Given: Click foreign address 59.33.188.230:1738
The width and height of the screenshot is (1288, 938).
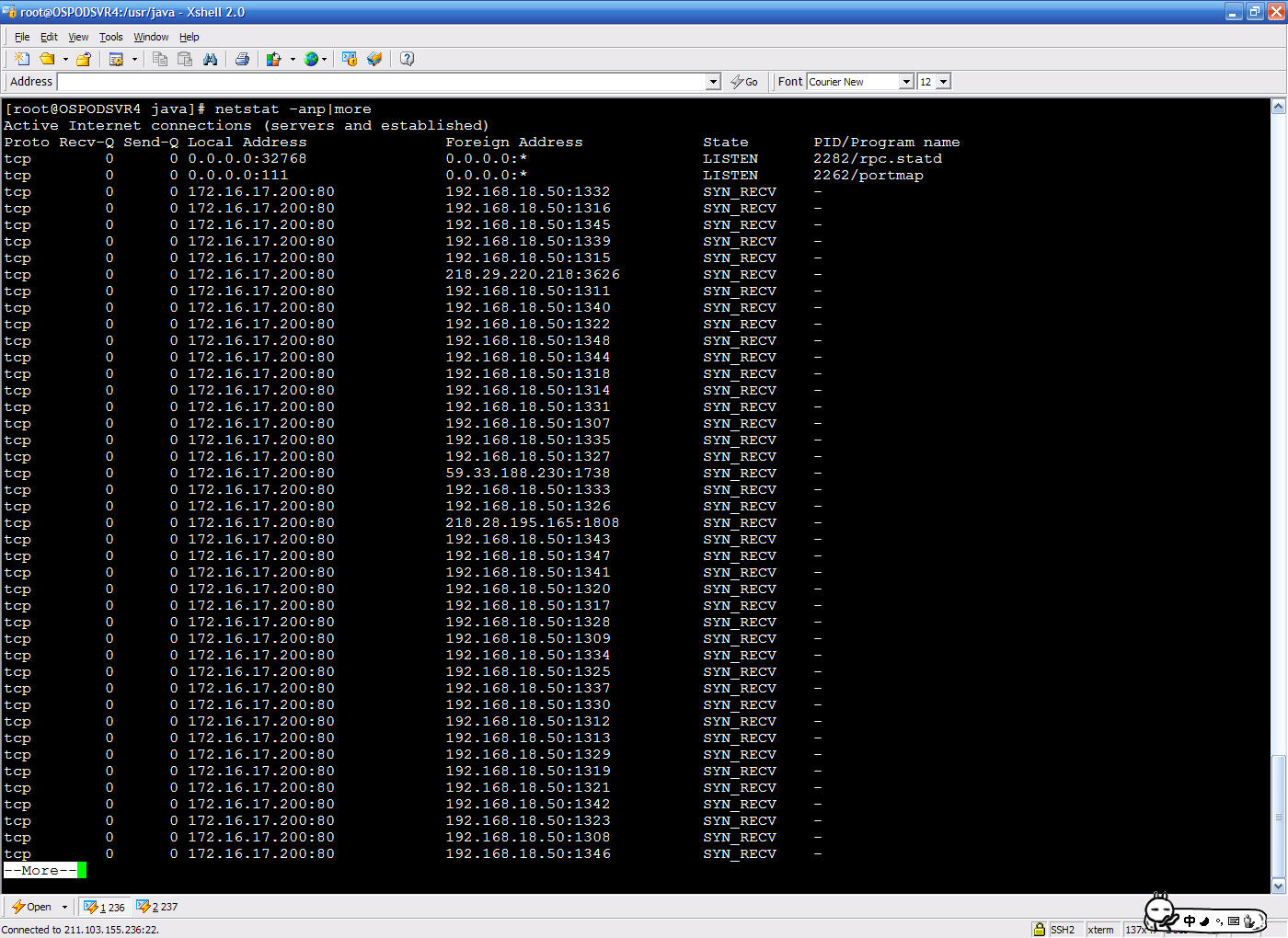Looking at the screenshot, I should pos(528,473).
